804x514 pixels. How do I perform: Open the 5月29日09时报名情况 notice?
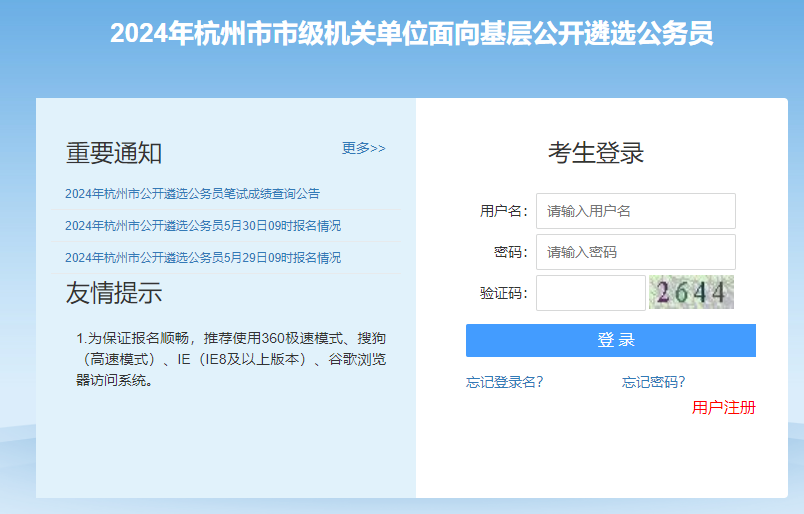point(203,258)
